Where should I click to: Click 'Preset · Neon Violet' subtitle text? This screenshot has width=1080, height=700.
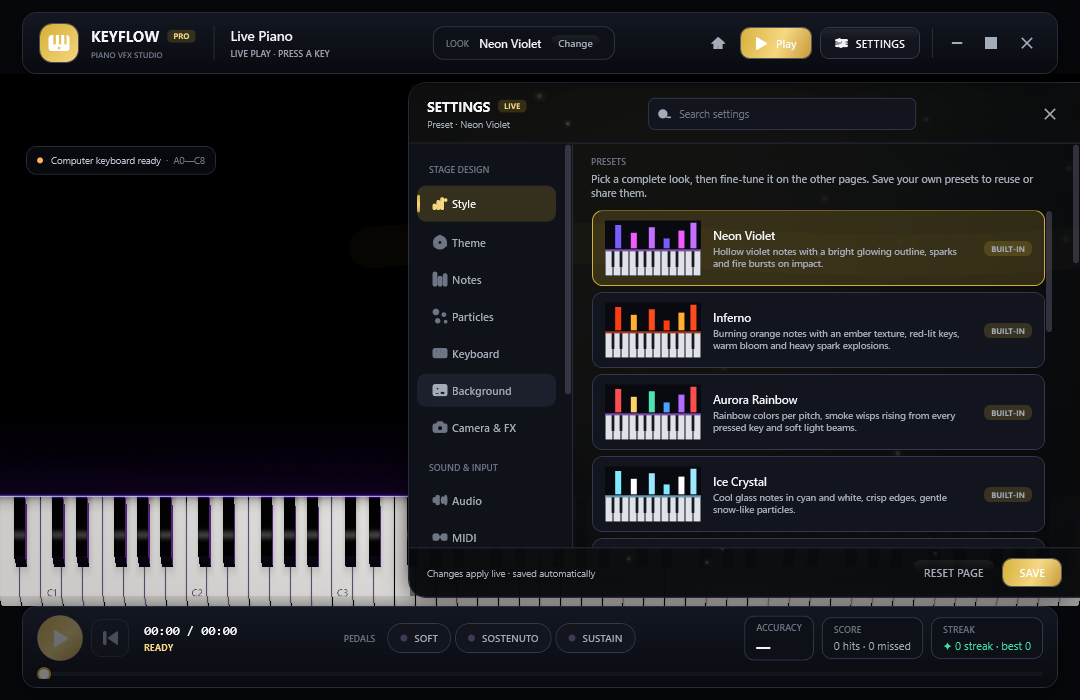click(x=468, y=125)
